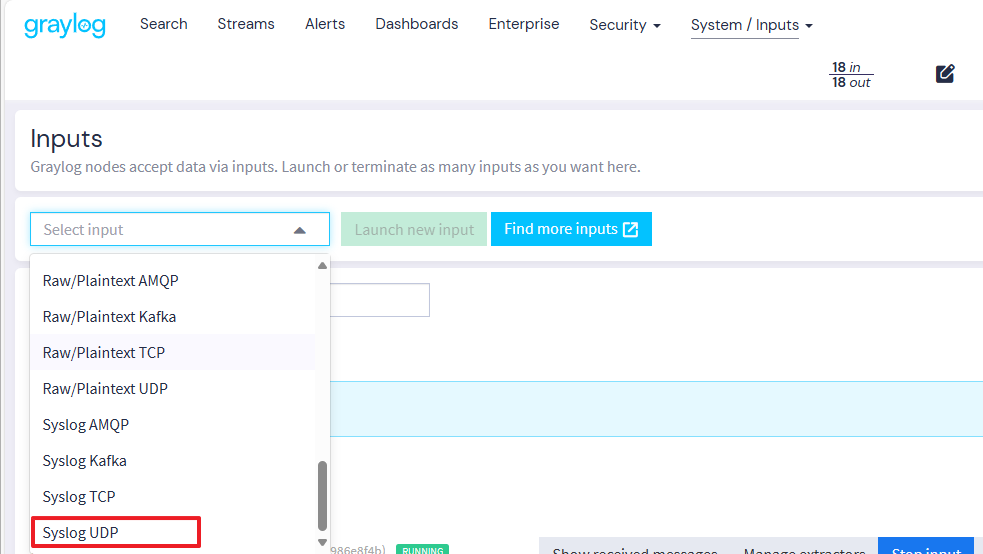Select Raw/Plaintext TCP input type
Image resolution: width=983 pixels, height=554 pixels.
(173, 352)
